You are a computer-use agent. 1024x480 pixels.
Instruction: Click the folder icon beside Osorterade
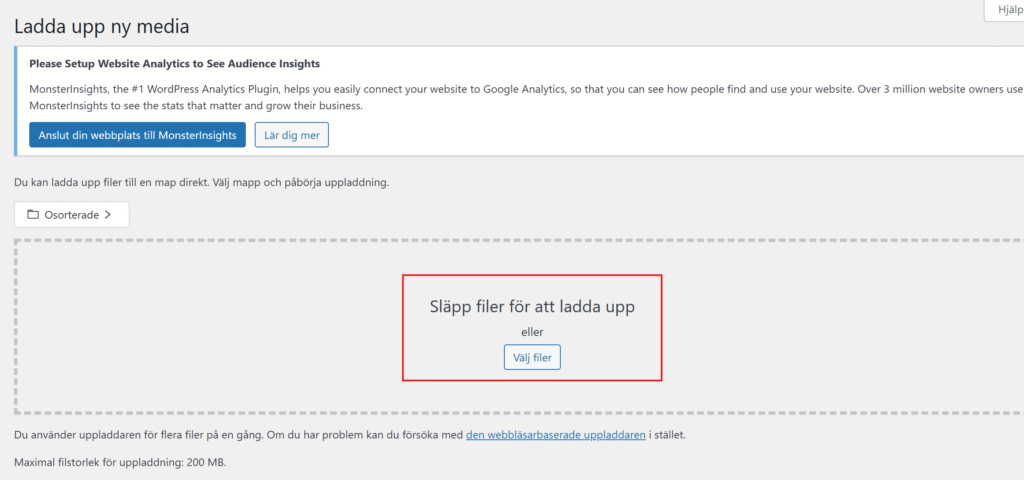click(x=33, y=214)
